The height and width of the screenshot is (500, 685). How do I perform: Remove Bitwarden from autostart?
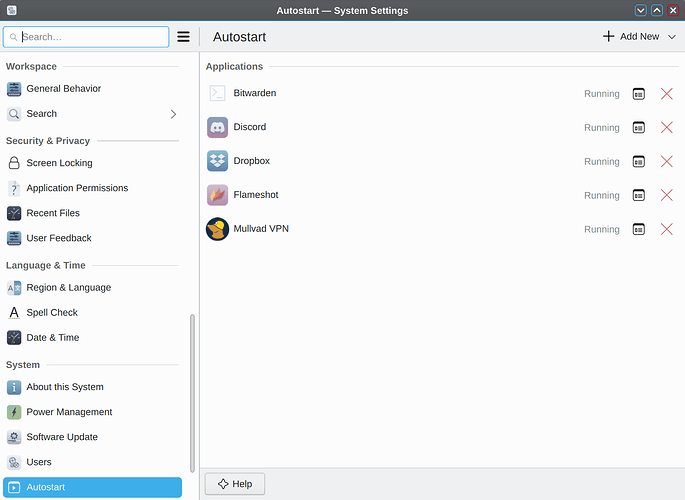(x=666, y=94)
